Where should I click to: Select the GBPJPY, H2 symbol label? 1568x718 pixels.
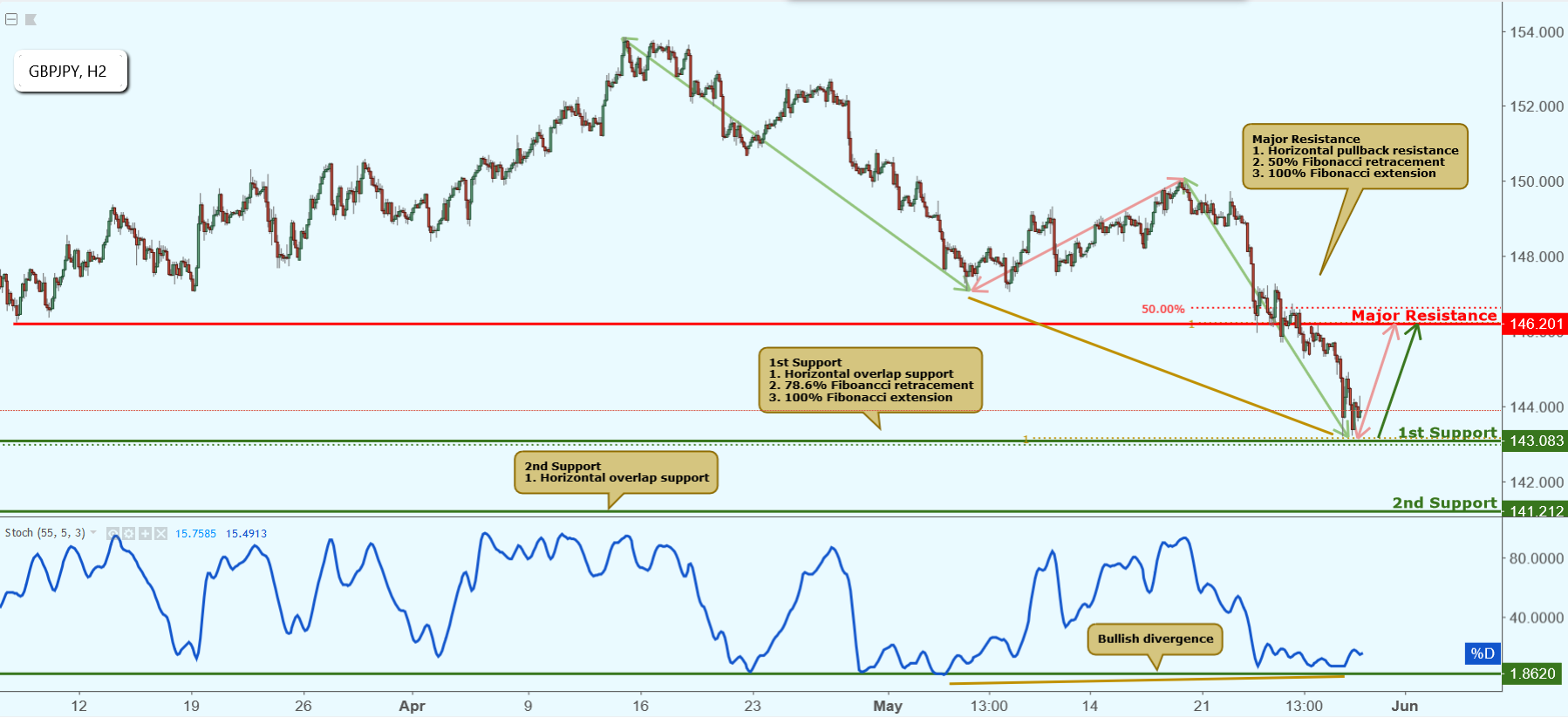coord(71,72)
